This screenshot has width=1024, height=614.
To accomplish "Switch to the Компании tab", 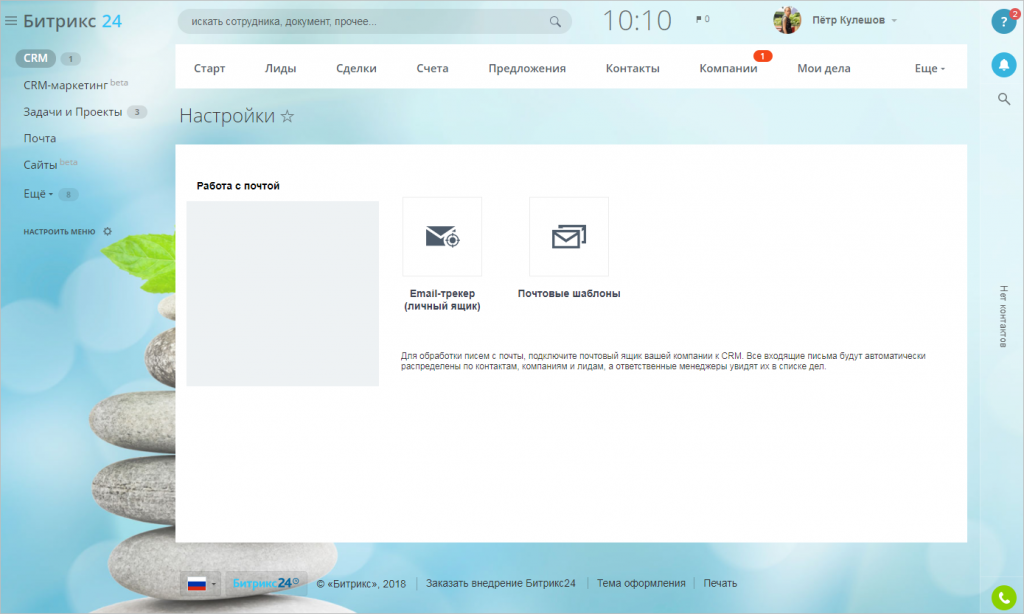I will coord(728,68).
